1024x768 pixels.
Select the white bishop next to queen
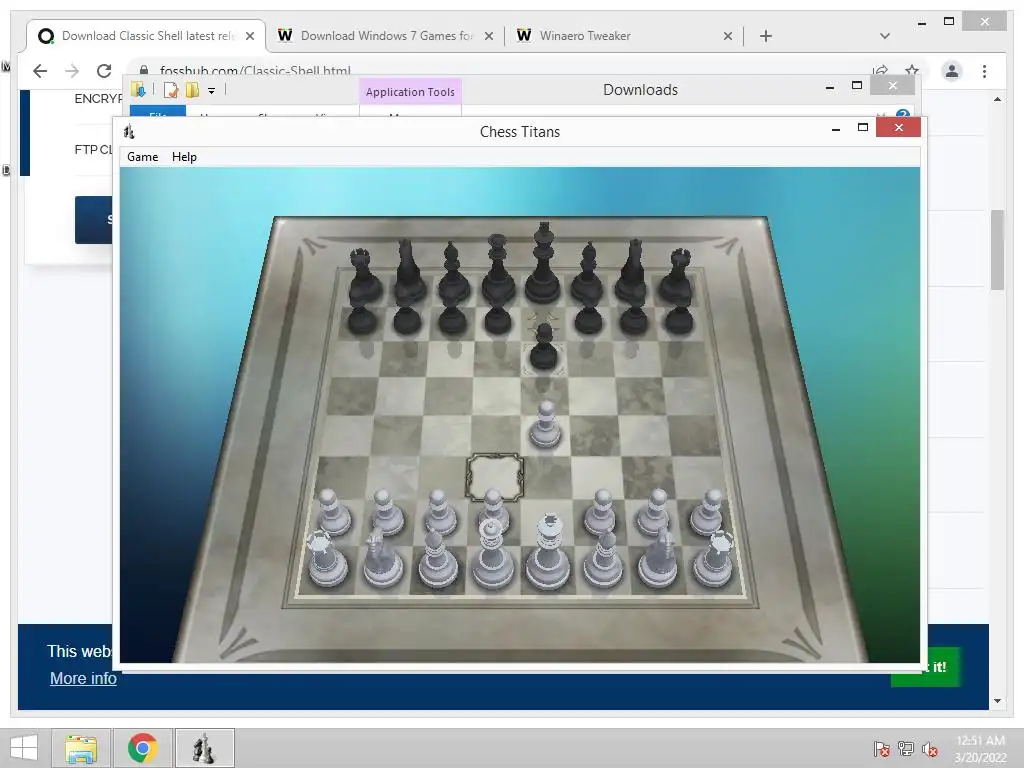[438, 557]
